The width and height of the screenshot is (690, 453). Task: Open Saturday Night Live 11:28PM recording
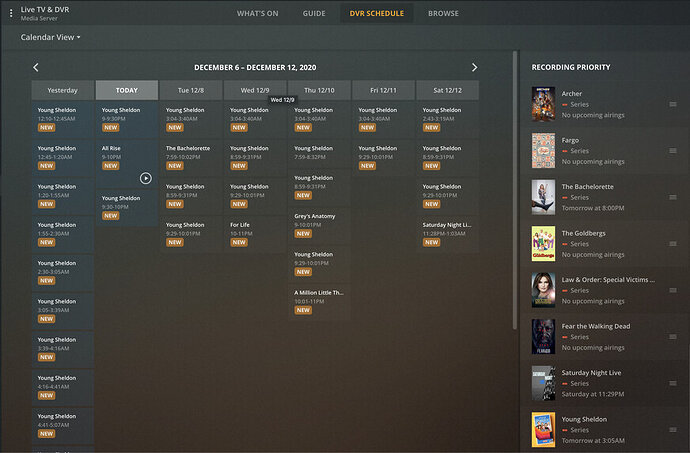(x=448, y=235)
